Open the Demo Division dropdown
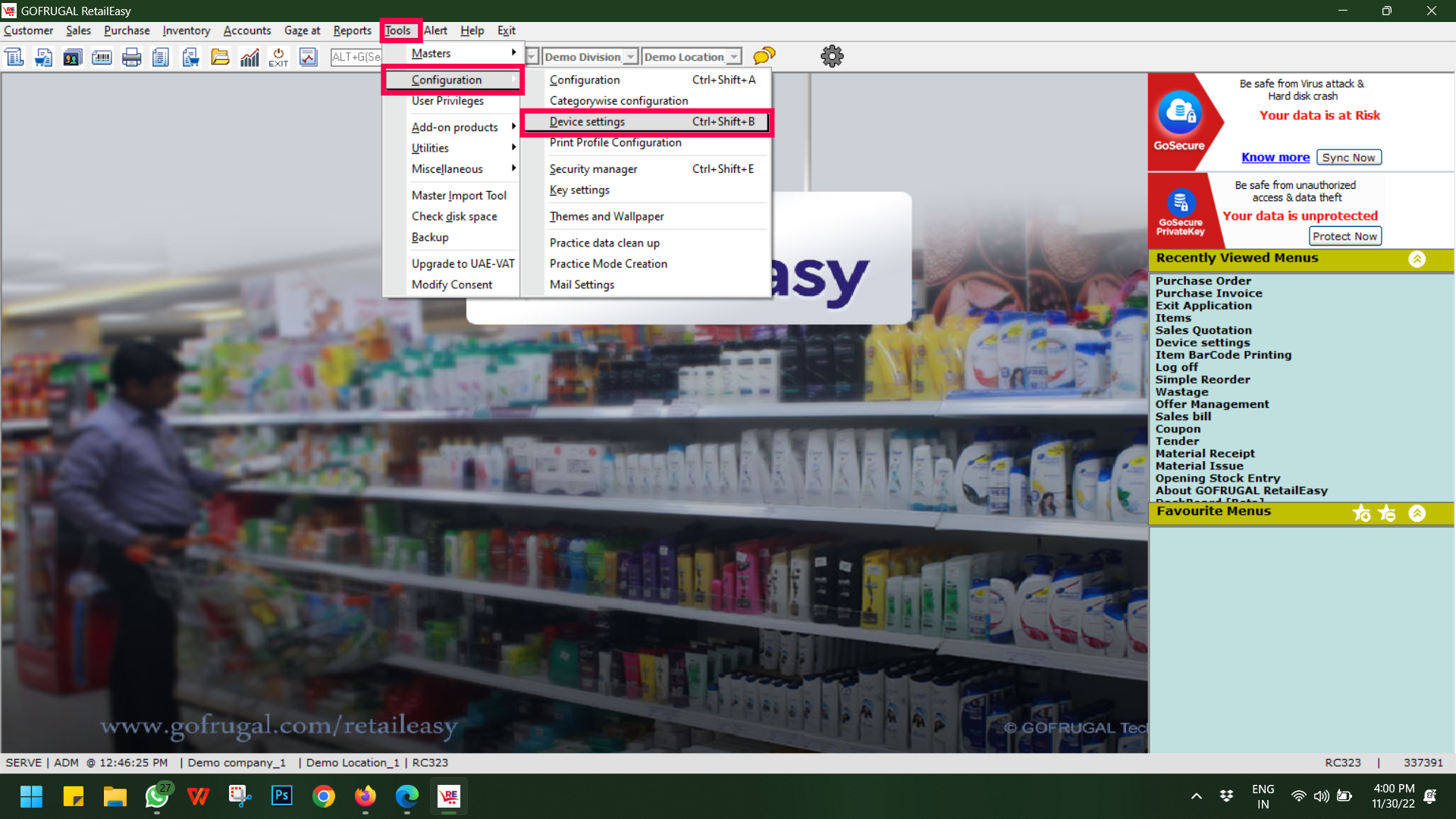Viewport: 1456px width, 819px height. [630, 57]
